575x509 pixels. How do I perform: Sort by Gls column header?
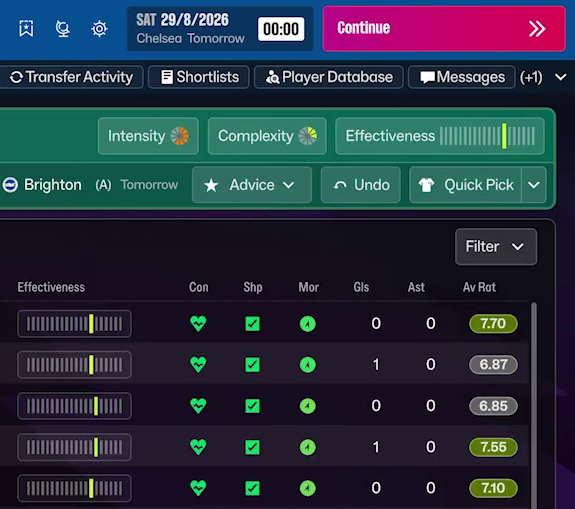[361, 287]
